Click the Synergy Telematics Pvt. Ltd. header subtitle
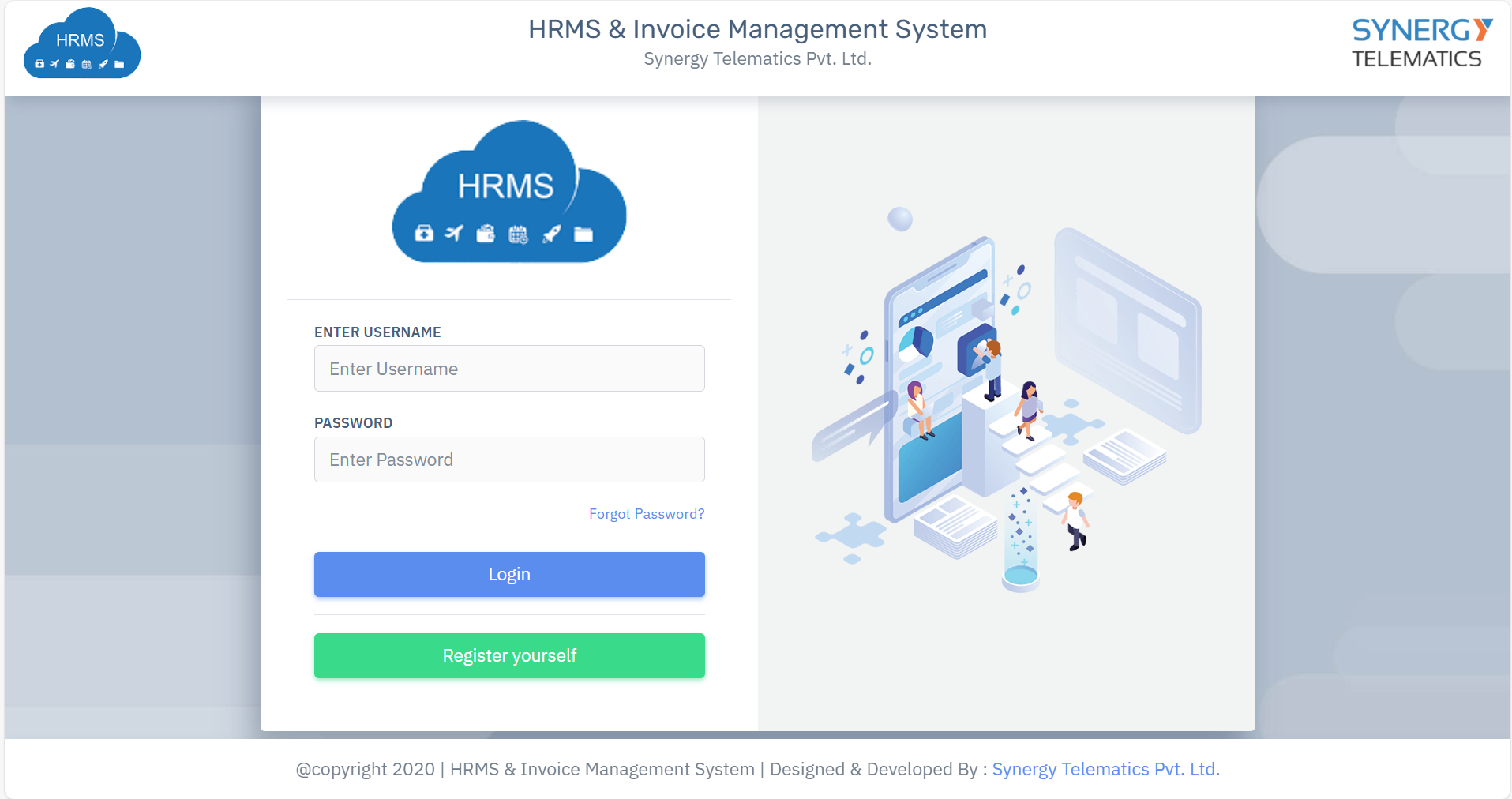The image size is (1512, 799). click(x=757, y=59)
